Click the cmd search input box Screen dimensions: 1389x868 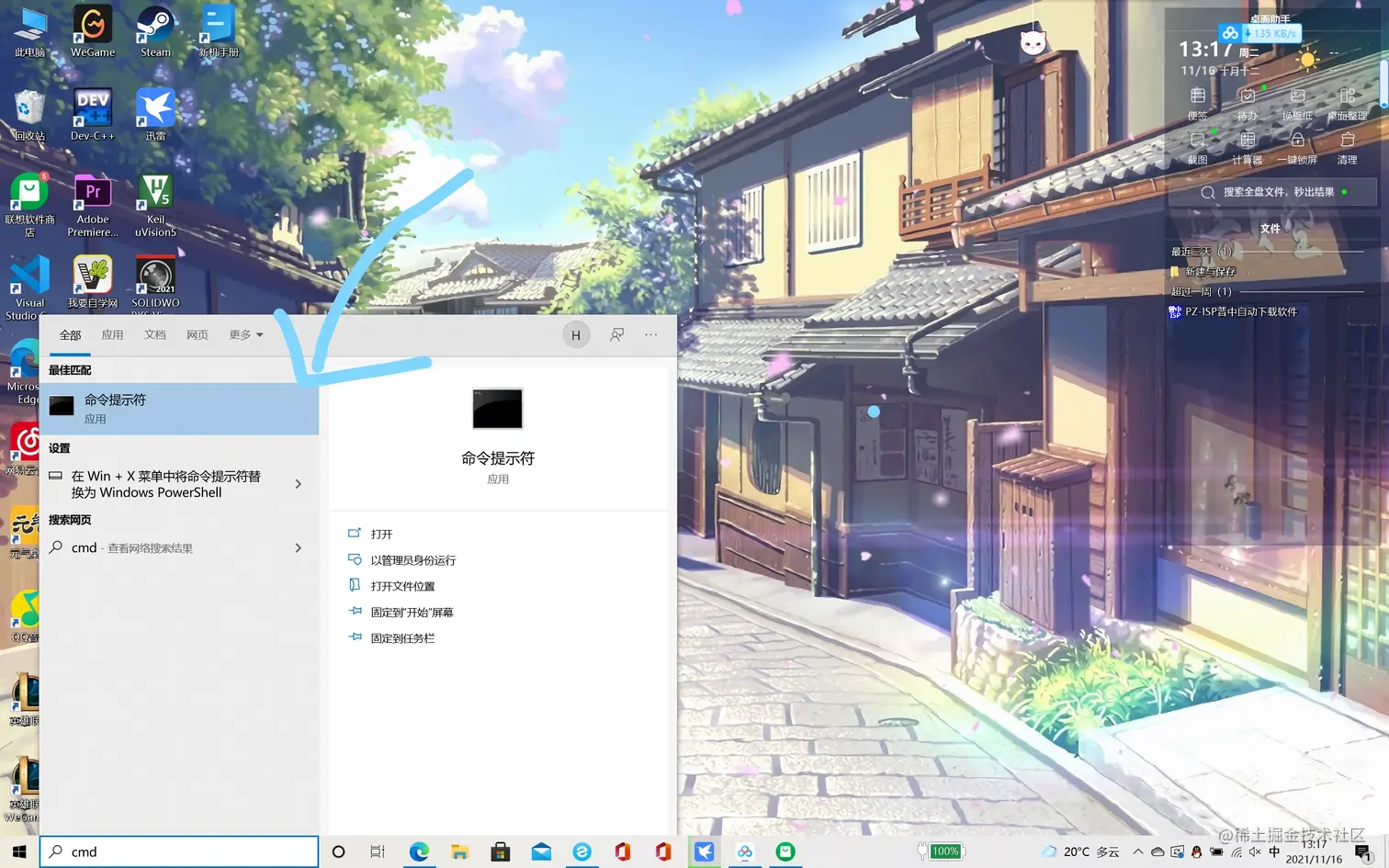click(179, 851)
